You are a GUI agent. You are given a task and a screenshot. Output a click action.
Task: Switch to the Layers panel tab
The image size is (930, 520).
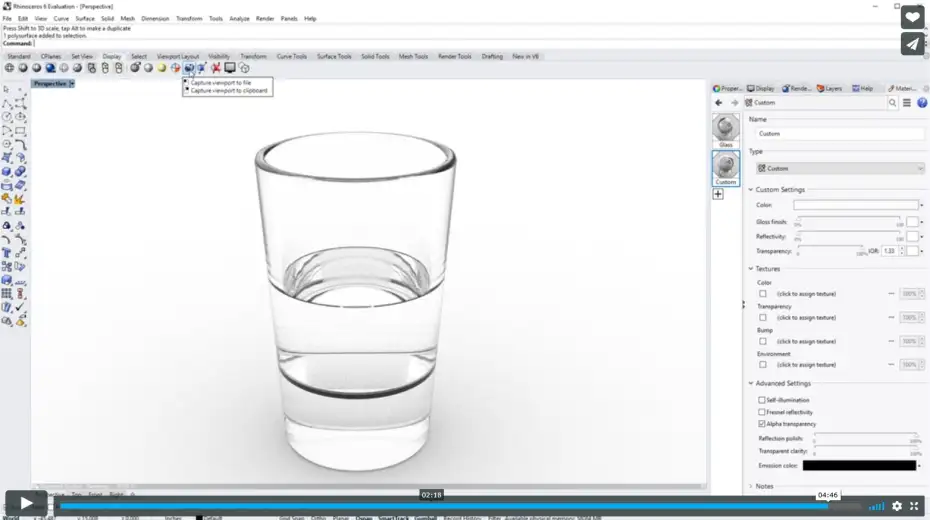tap(830, 88)
